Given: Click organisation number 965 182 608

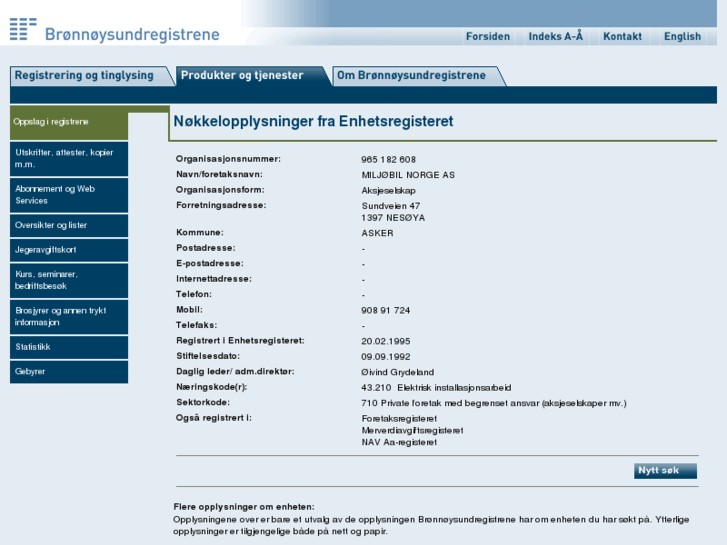Looking at the screenshot, I should point(389,160).
